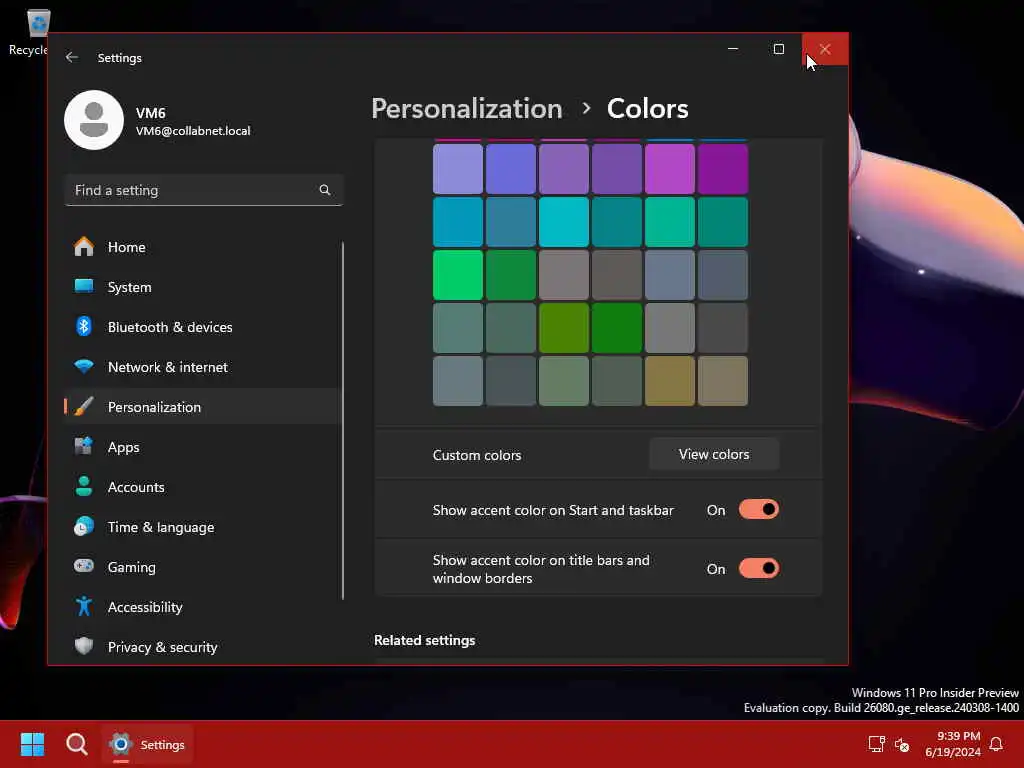The height and width of the screenshot is (768, 1024).
Task: Click the muted volume tray icon
Action: click(x=902, y=744)
